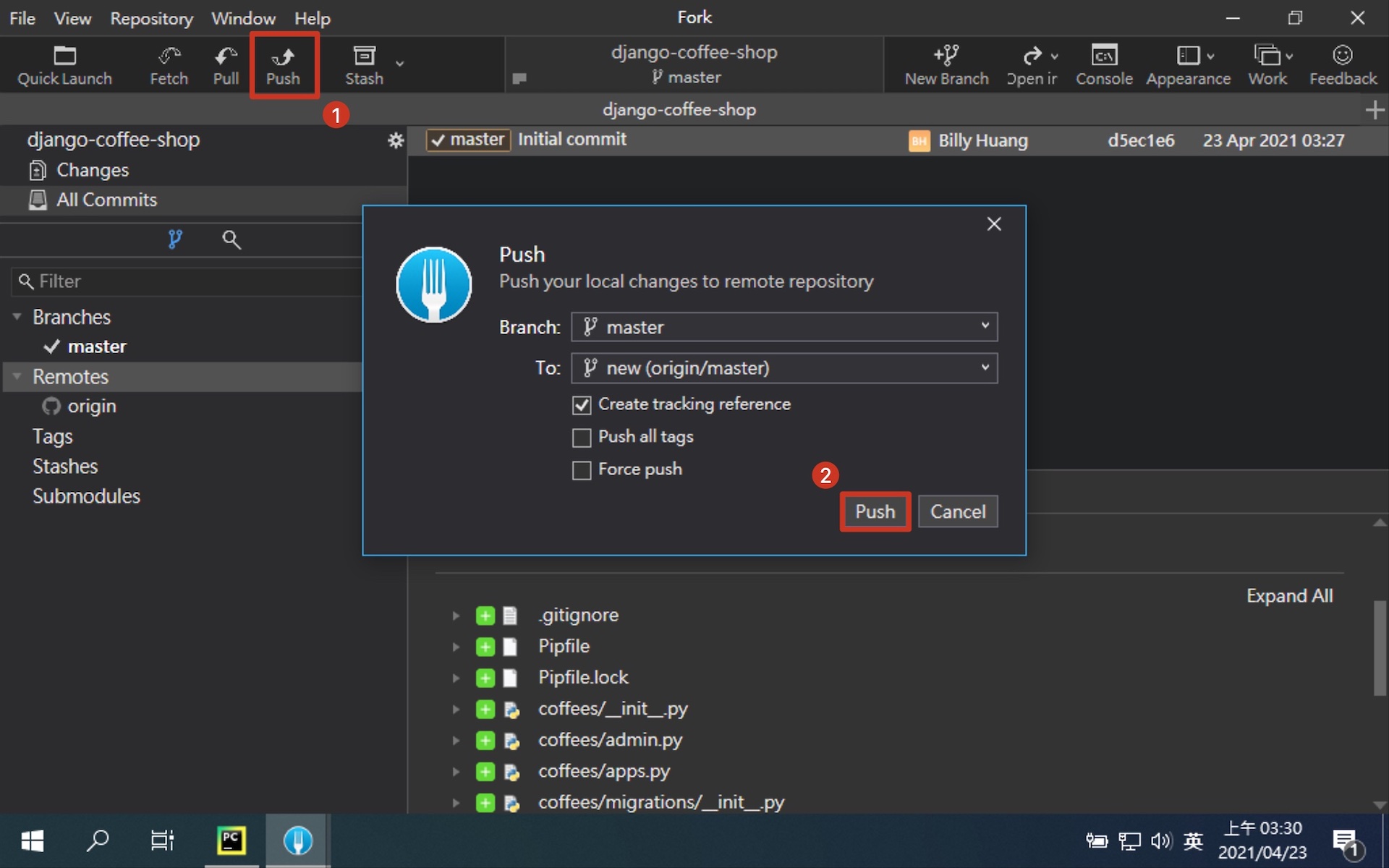Enable Force push checkbox
The height and width of the screenshot is (868, 1389).
pyautogui.click(x=582, y=470)
